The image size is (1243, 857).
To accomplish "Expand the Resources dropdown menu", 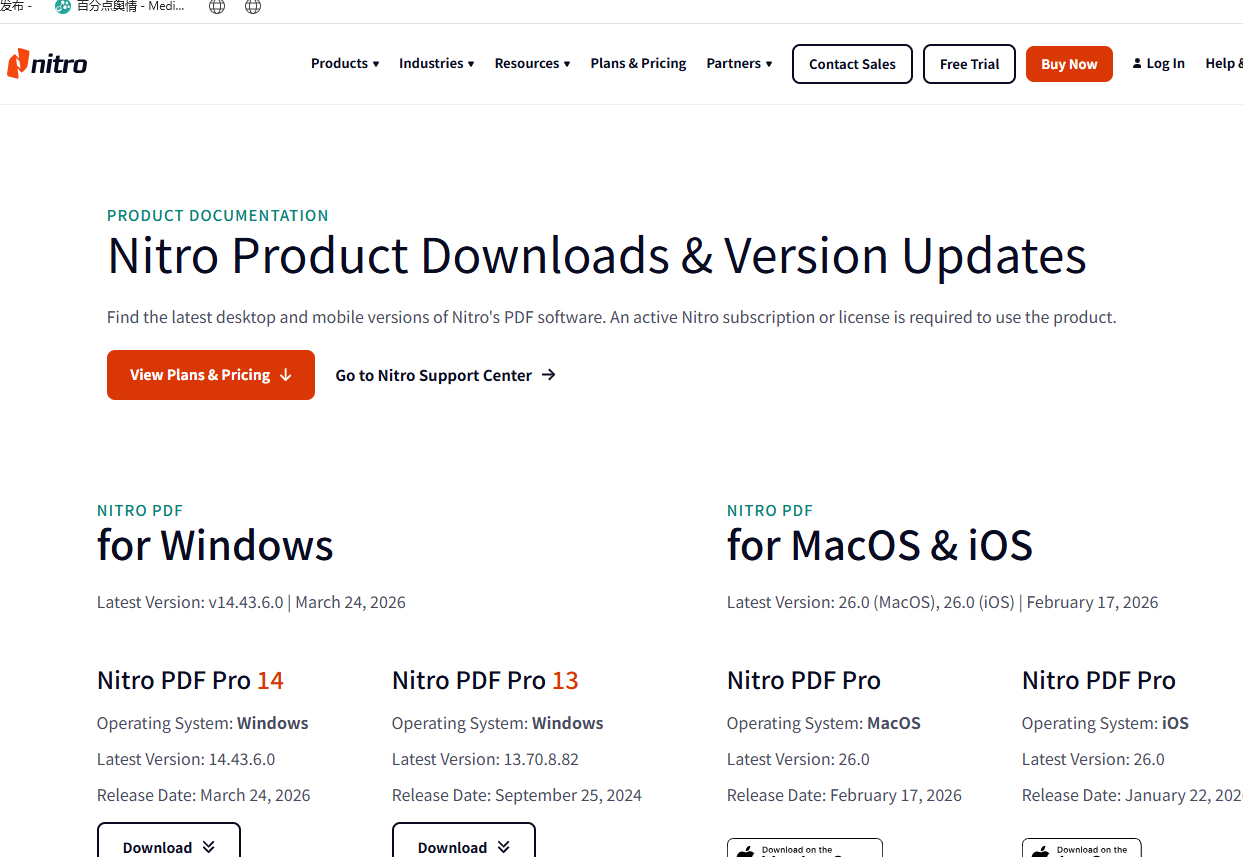I will point(533,63).
